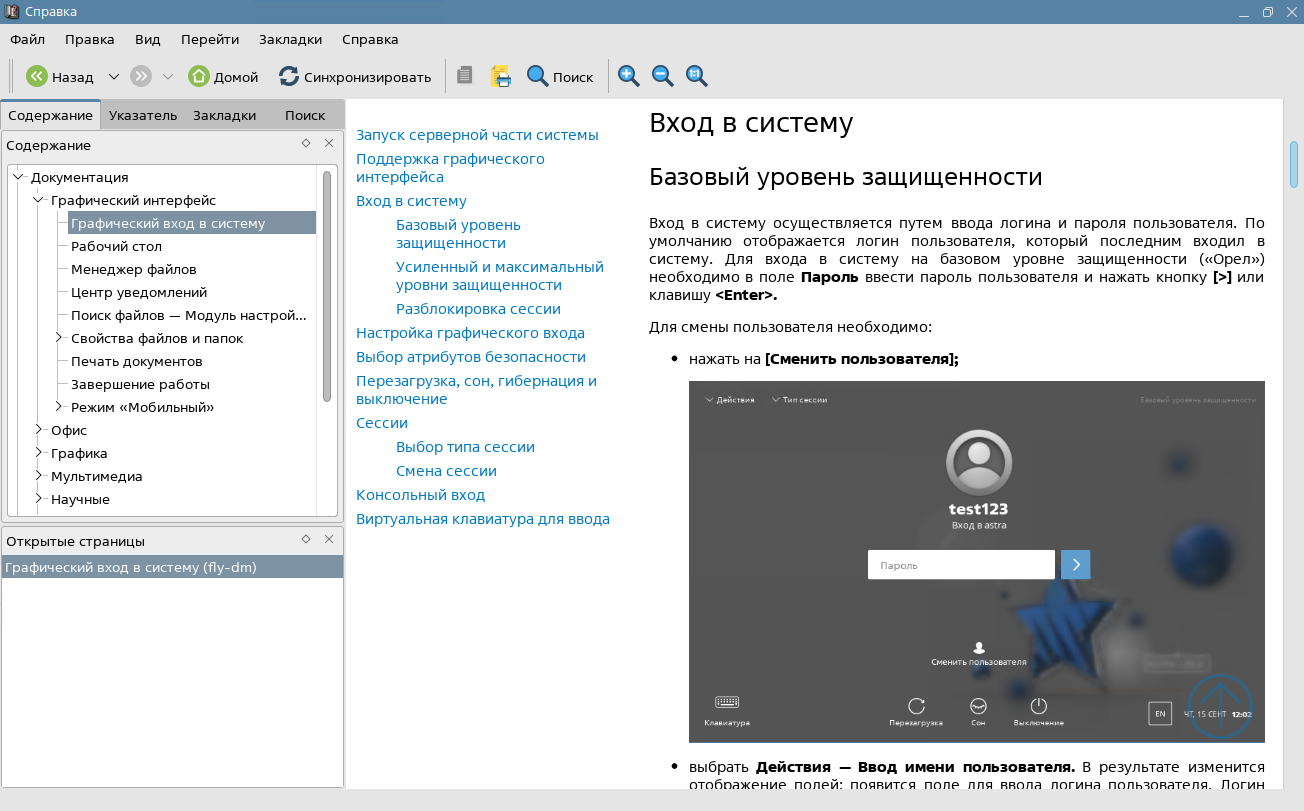Collapse the Документация tree node
1304x811 pixels.
[18, 177]
